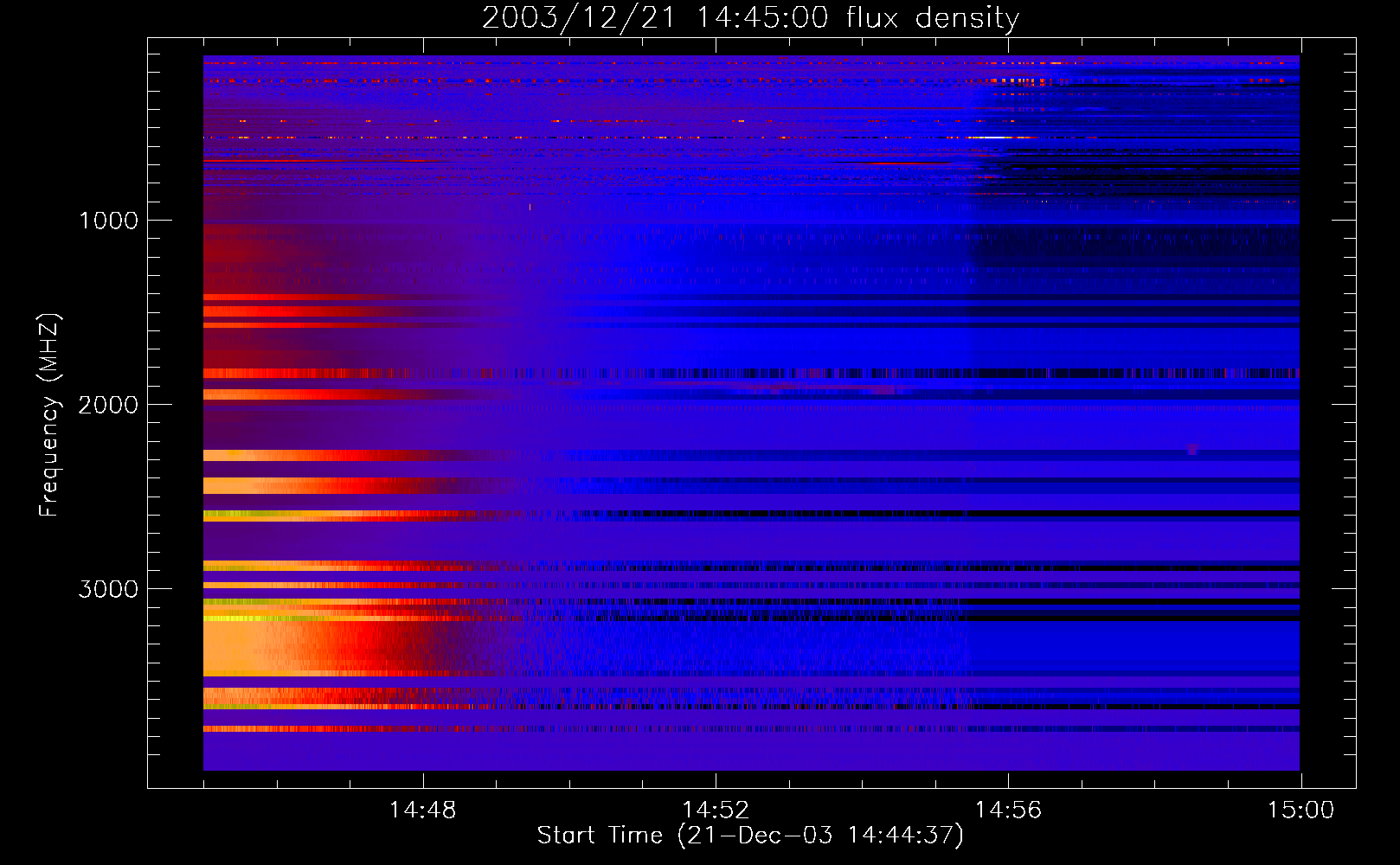Click the 14:48 time tick label
1400x865 pixels.
423,811
